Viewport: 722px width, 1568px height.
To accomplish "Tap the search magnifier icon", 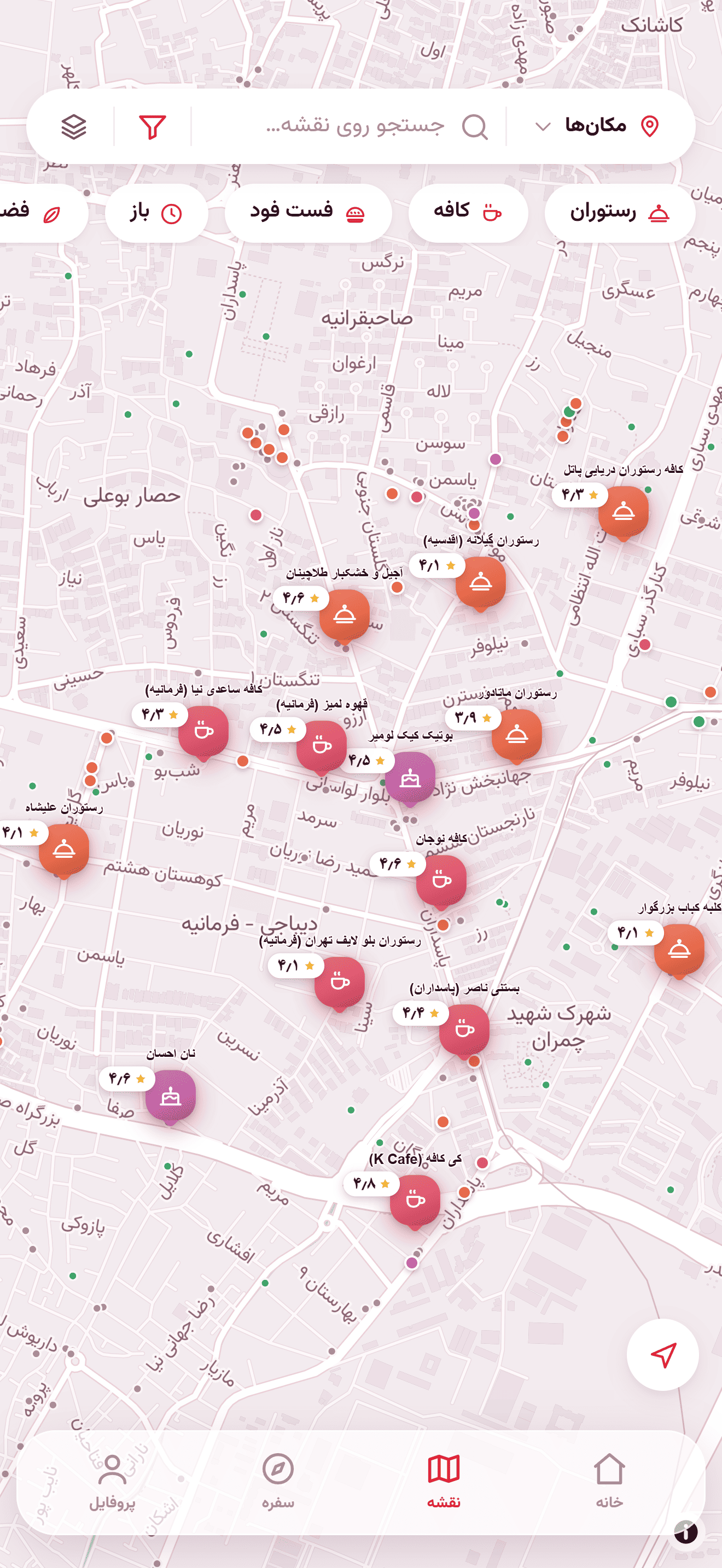I will (474, 127).
